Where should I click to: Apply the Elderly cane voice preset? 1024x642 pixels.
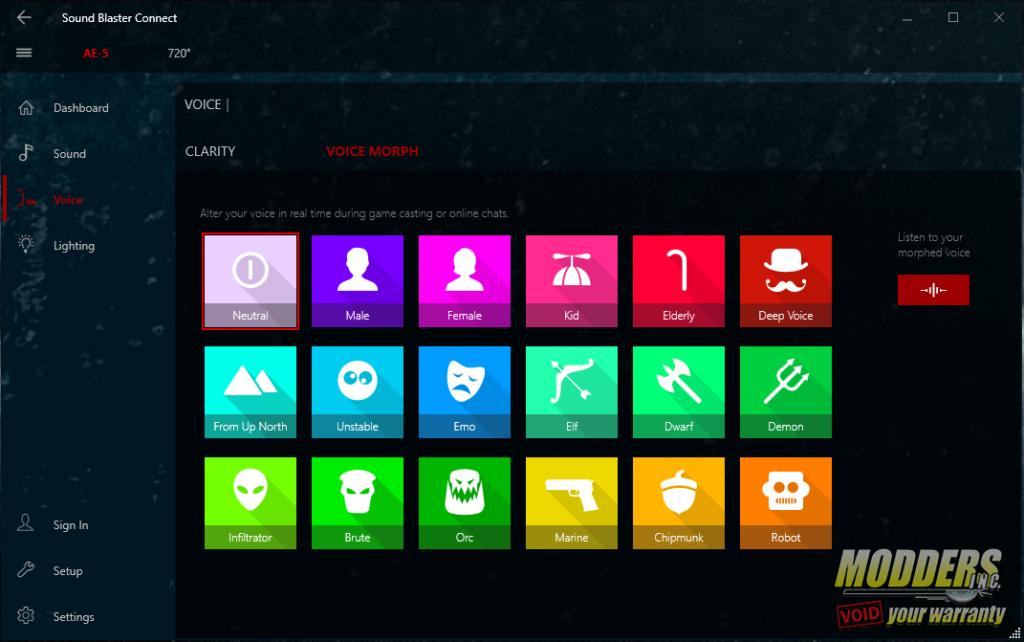(679, 281)
